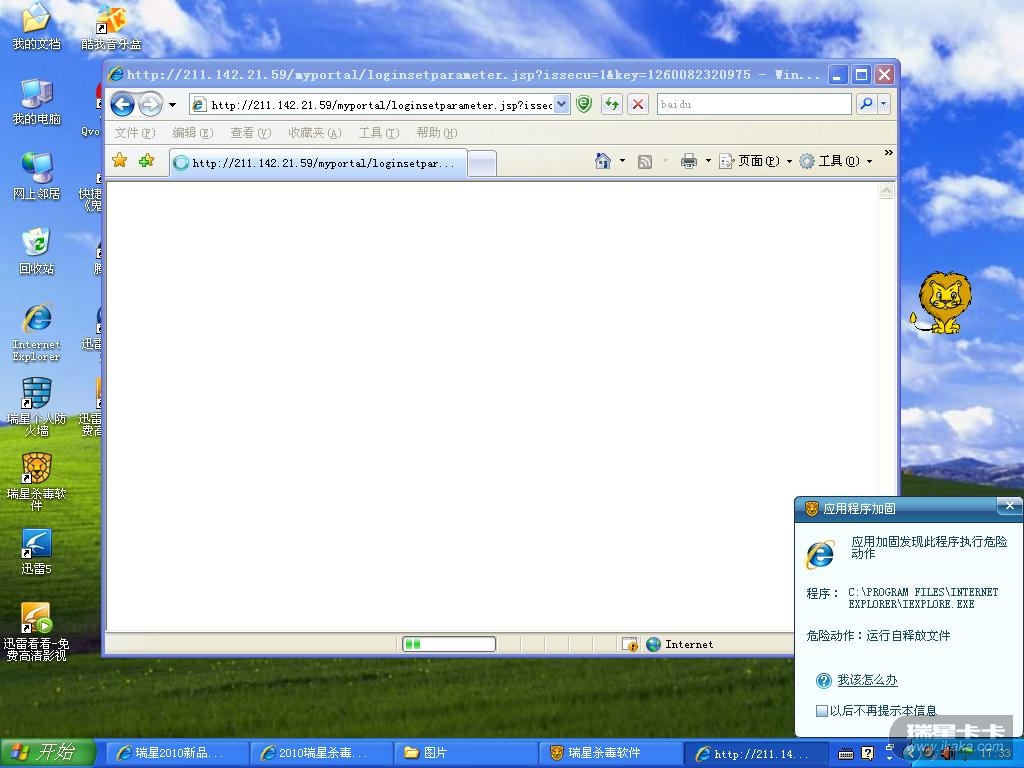This screenshot has height=768, width=1024.
Task: Click the green shield security icon
Action: (x=584, y=104)
